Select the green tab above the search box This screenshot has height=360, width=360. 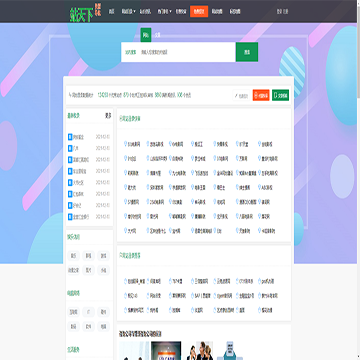[x=146, y=35]
